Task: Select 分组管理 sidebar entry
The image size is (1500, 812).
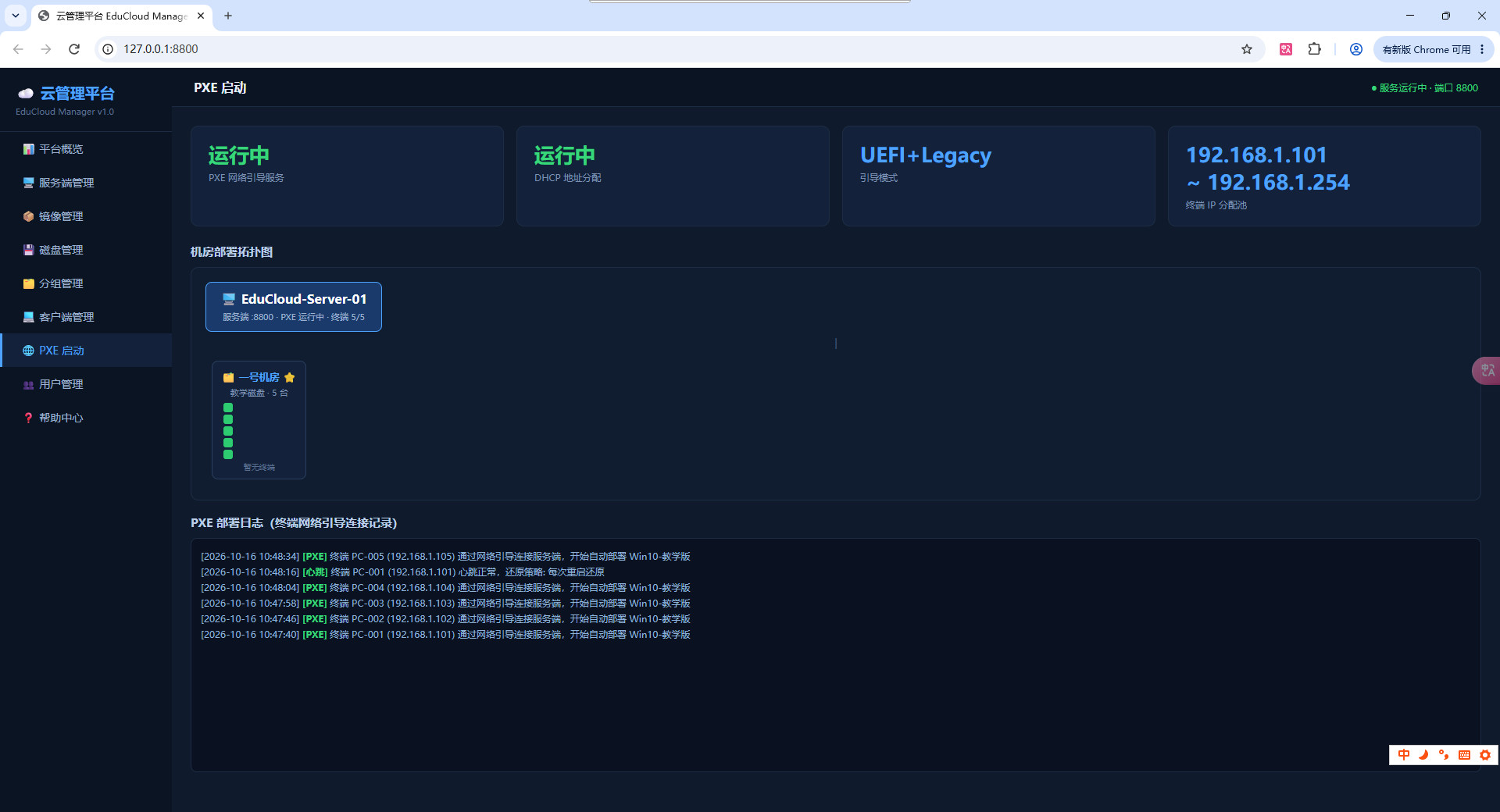Action: tap(86, 283)
